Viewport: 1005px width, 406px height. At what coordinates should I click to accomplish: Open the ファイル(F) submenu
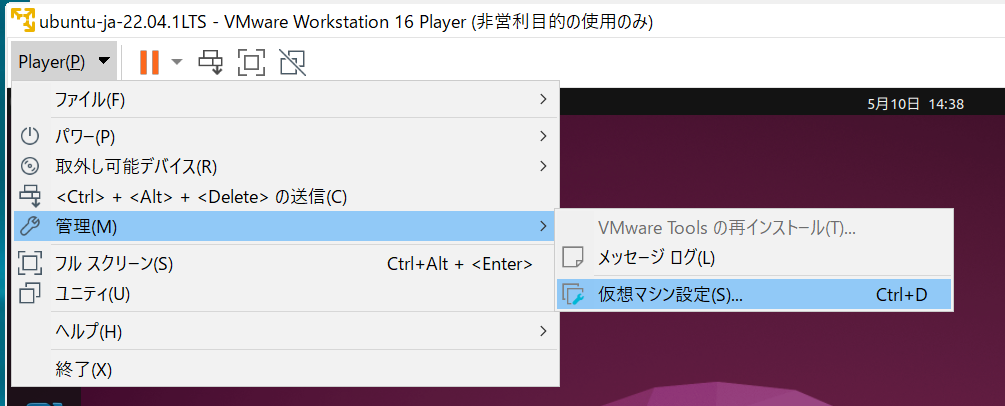(286, 99)
